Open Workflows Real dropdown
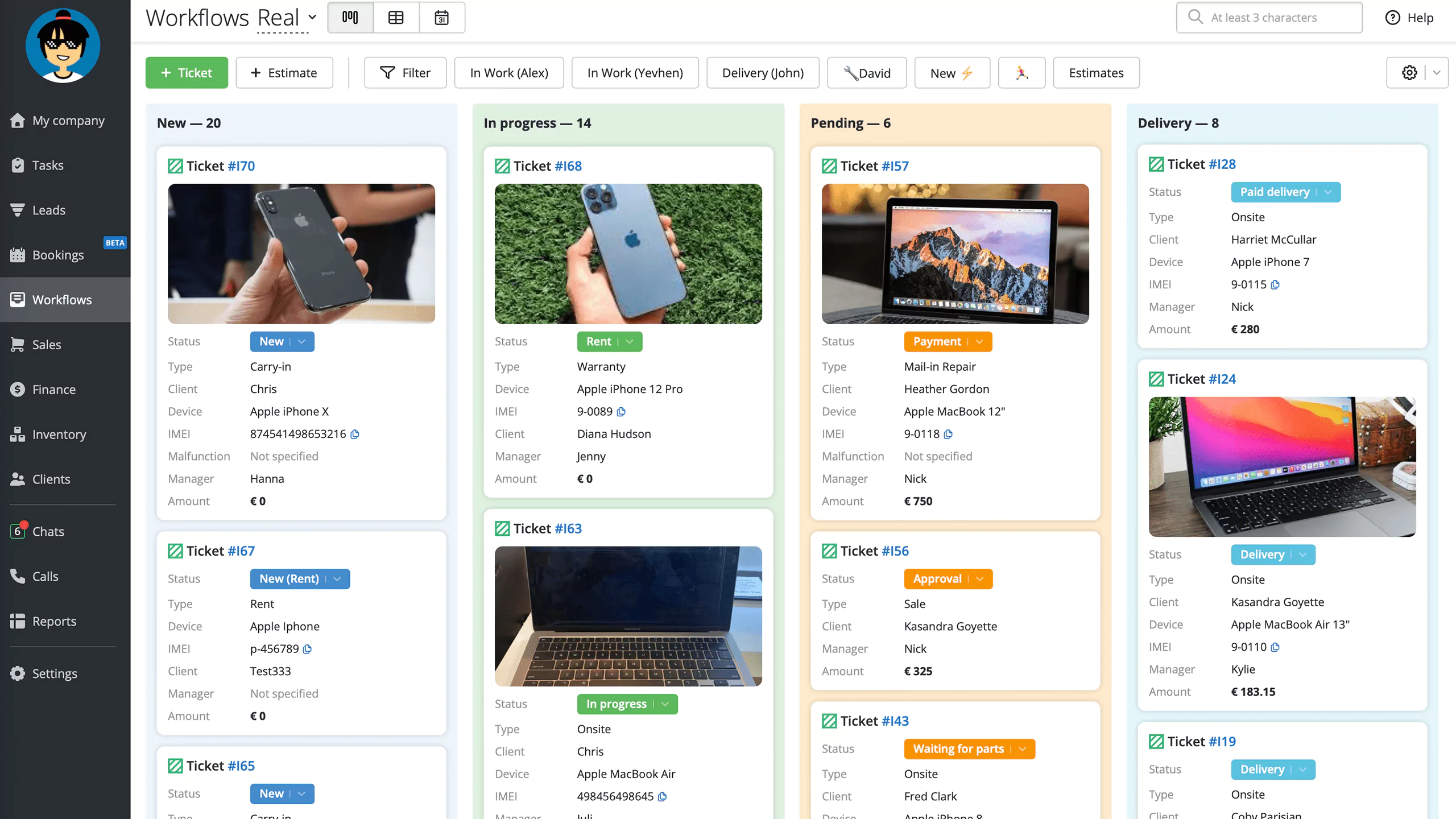The width and height of the screenshot is (1456, 819). pos(287,18)
